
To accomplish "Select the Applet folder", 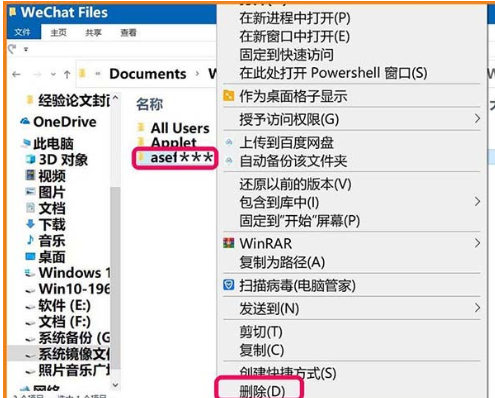I will coord(174,142).
